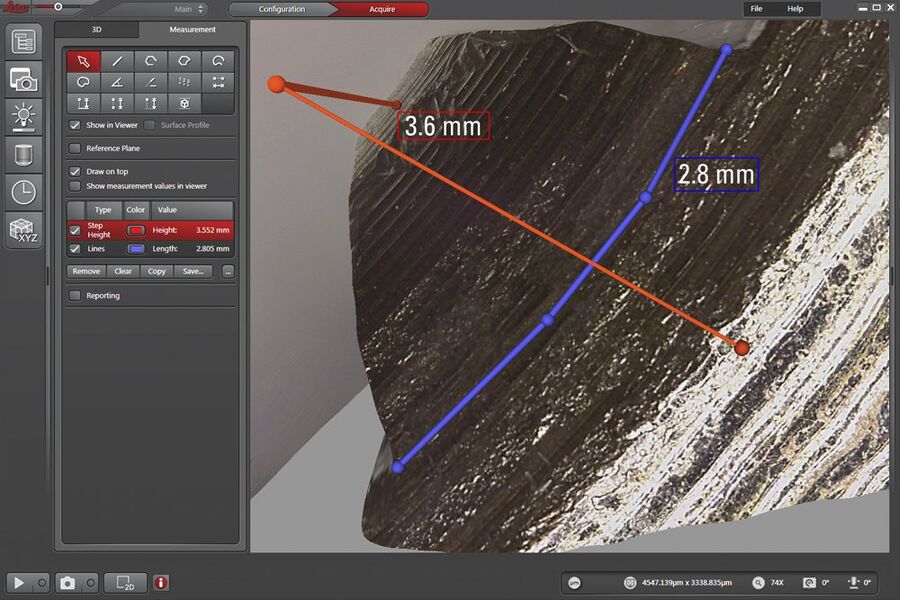The width and height of the screenshot is (900, 600).
Task: Click the clock time-lapse sidebar icon
Action: (x=24, y=191)
